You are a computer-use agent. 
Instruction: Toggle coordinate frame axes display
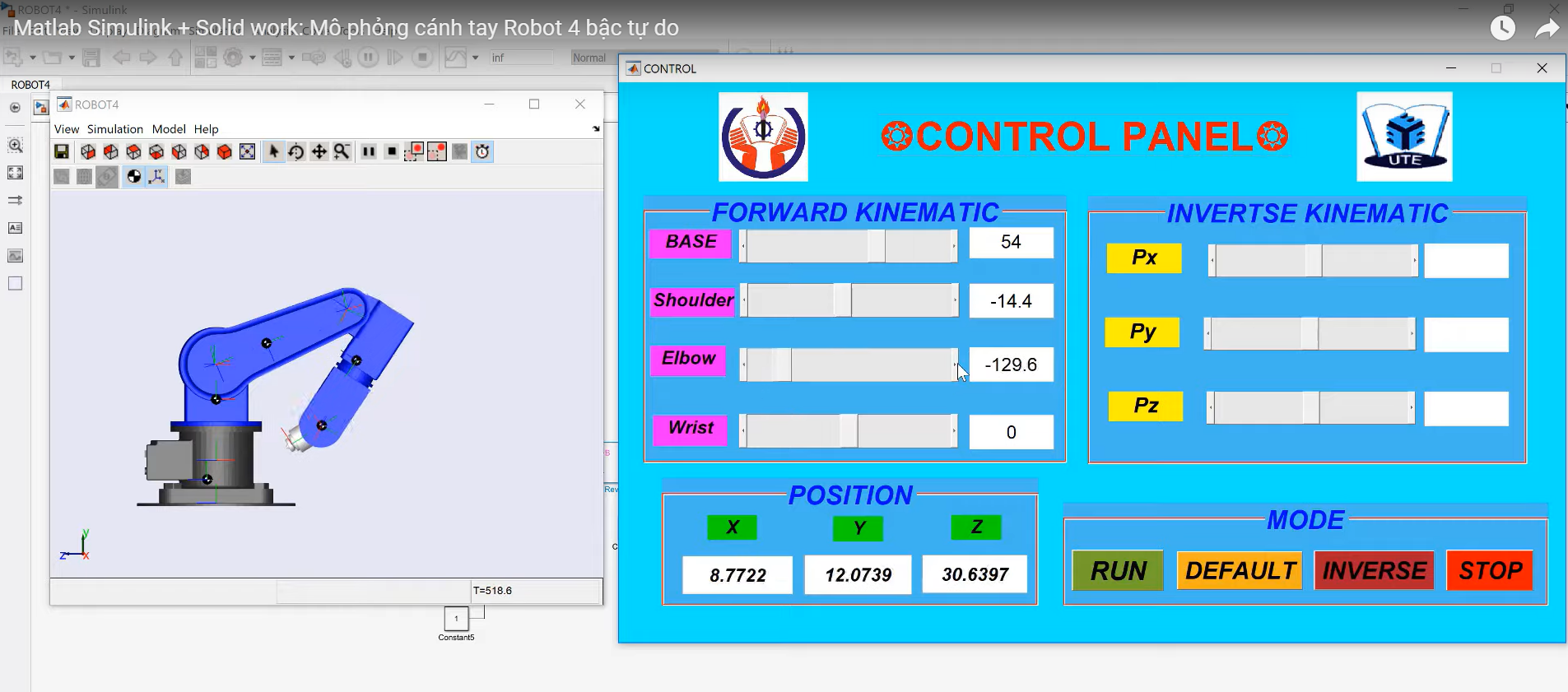pos(156,176)
